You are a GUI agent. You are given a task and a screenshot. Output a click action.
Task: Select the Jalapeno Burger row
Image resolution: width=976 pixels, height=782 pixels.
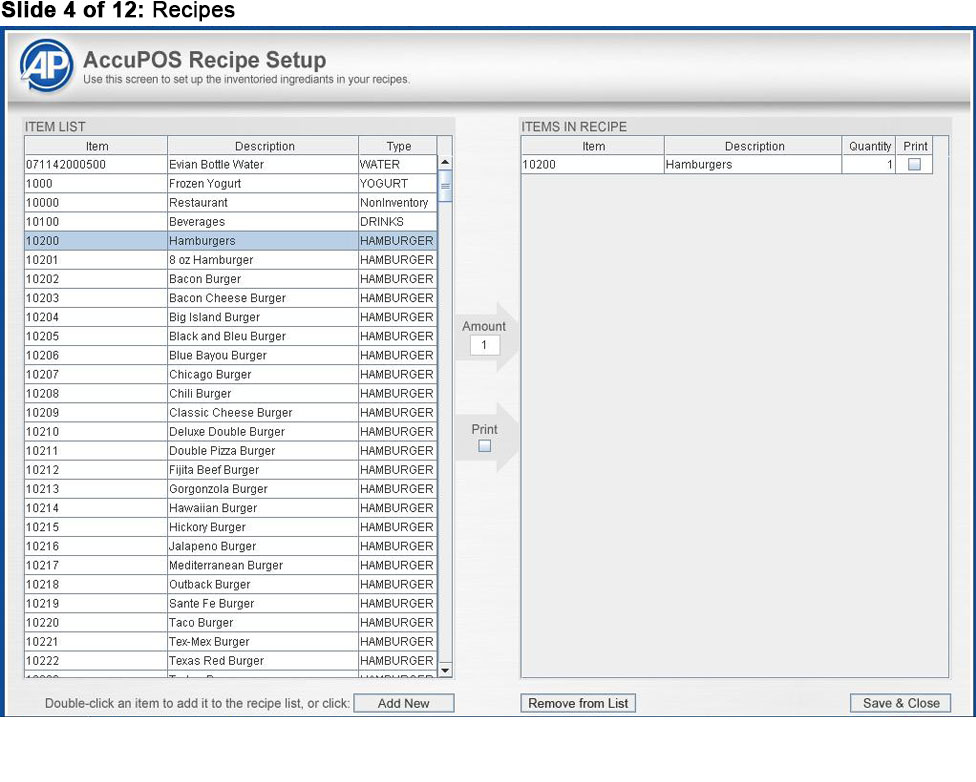click(231, 546)
